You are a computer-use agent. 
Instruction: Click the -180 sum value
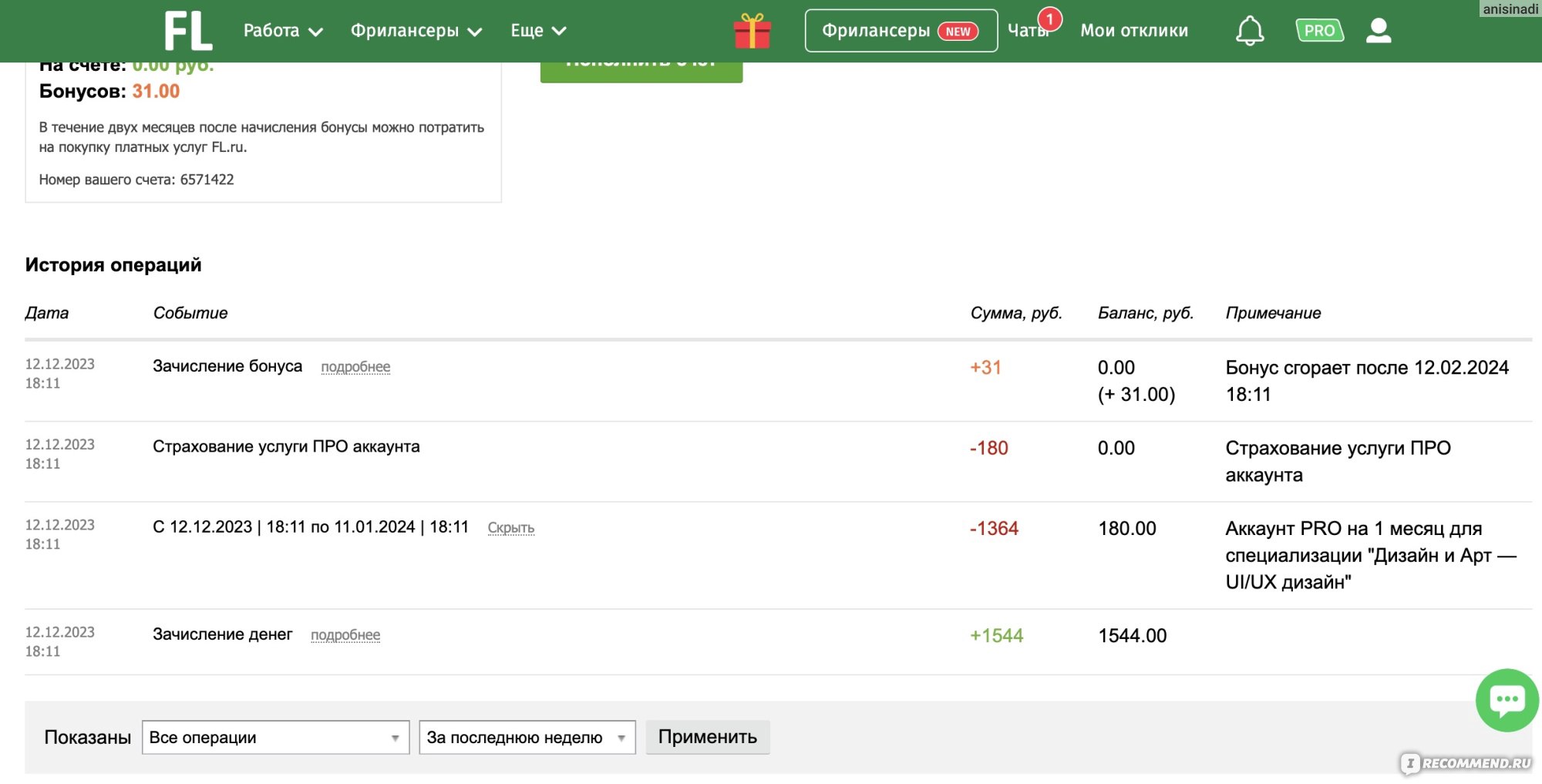[988, 448]
